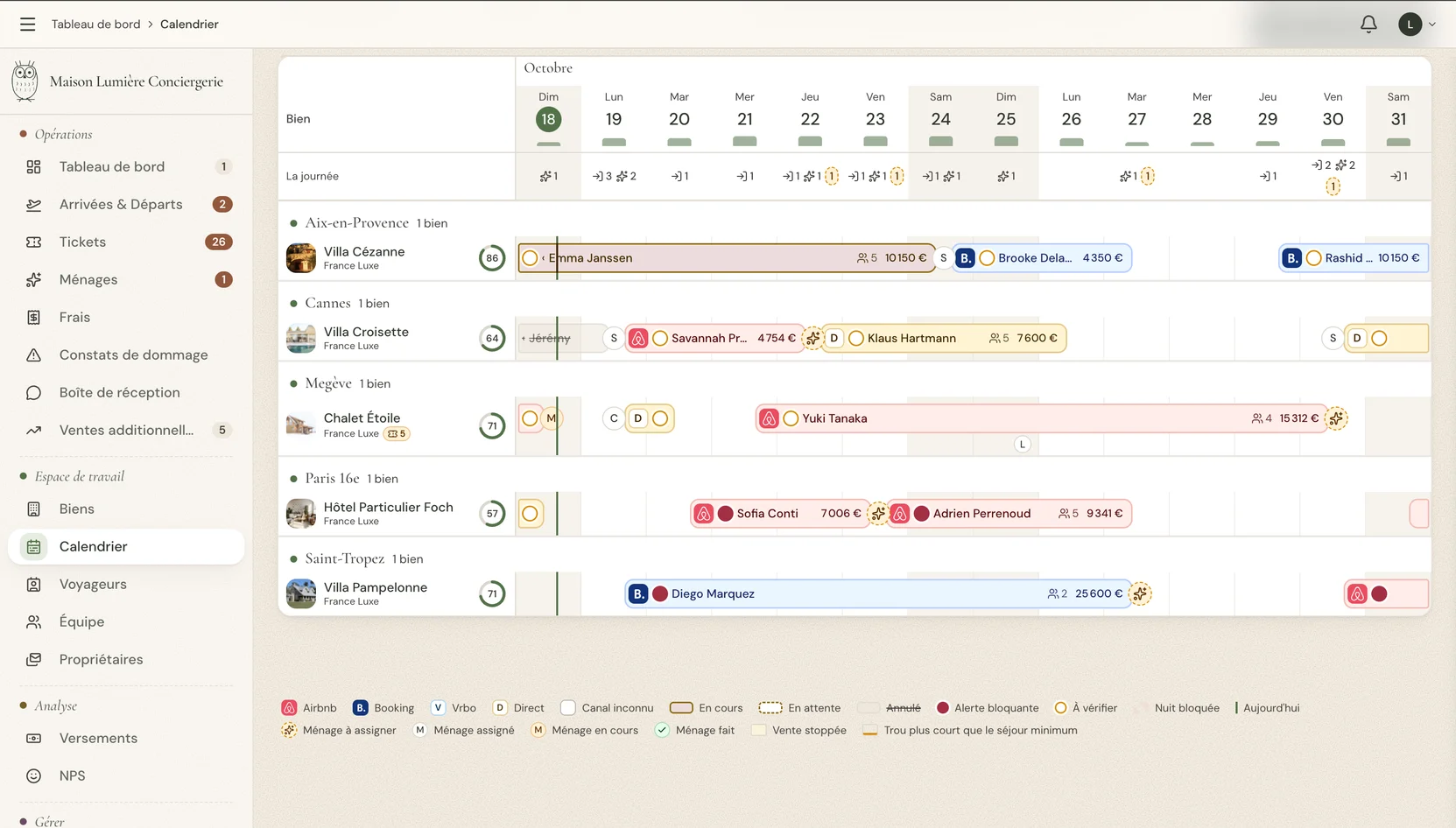Click Villa Cézanne score ring 86

[492, 258]
